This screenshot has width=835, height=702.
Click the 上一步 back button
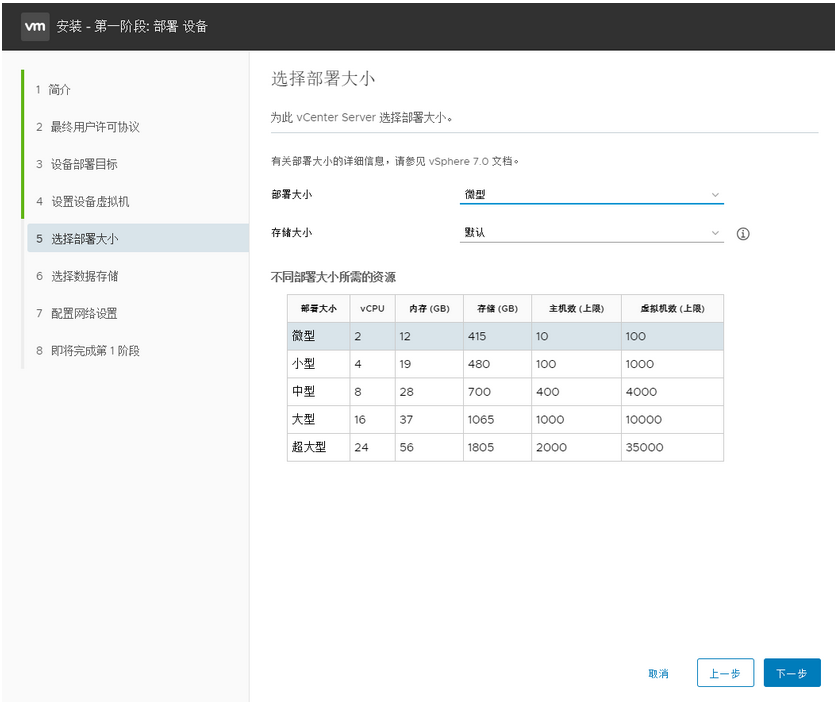[x=725, y=673]
